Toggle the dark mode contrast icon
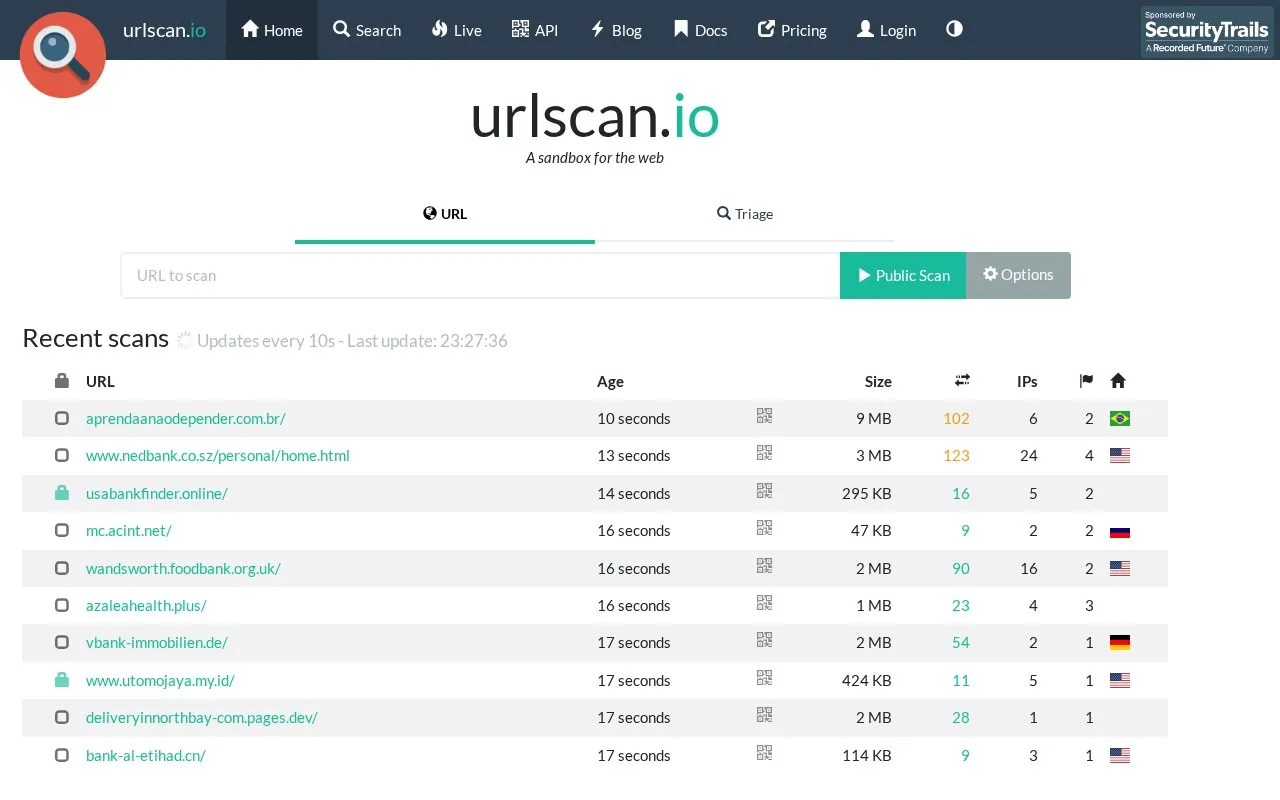 click(x=954, y=29)
